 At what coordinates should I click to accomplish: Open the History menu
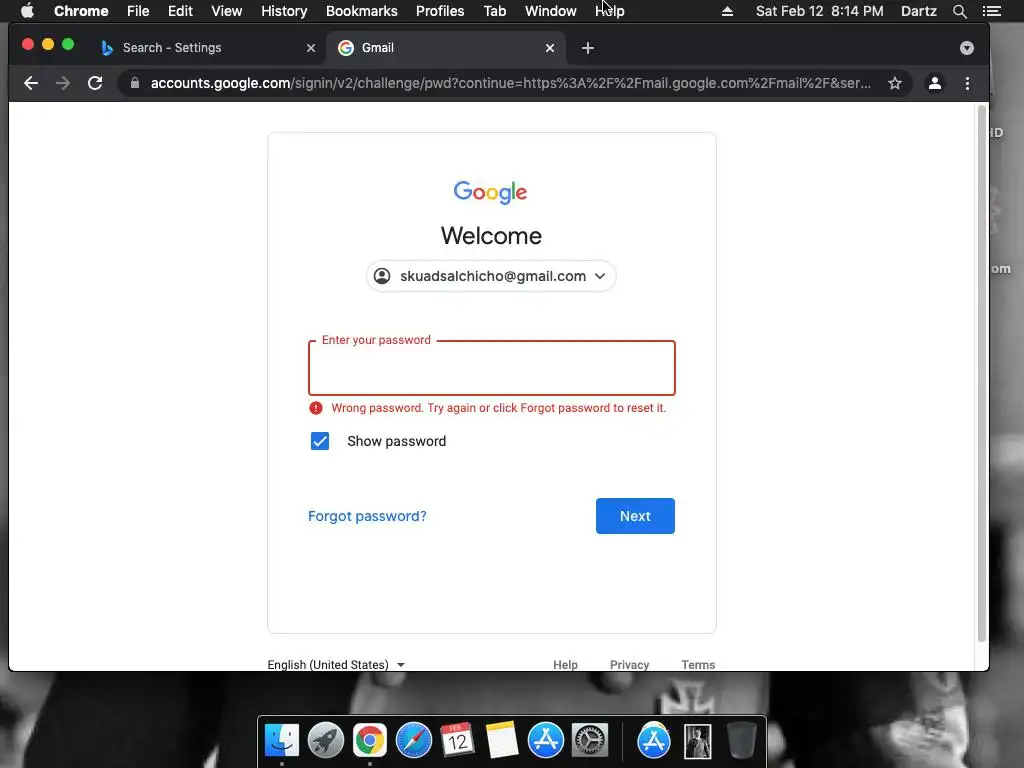284,11
